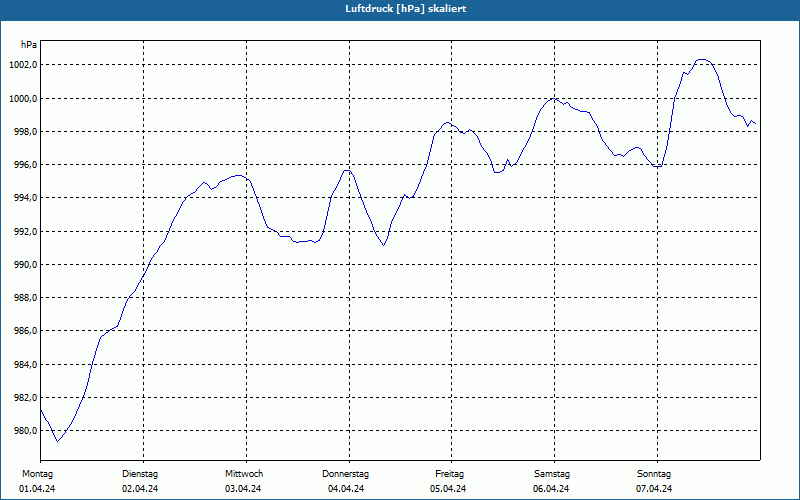Select the 1000,0 axis value
800x500 pixels.
point(23,98)
